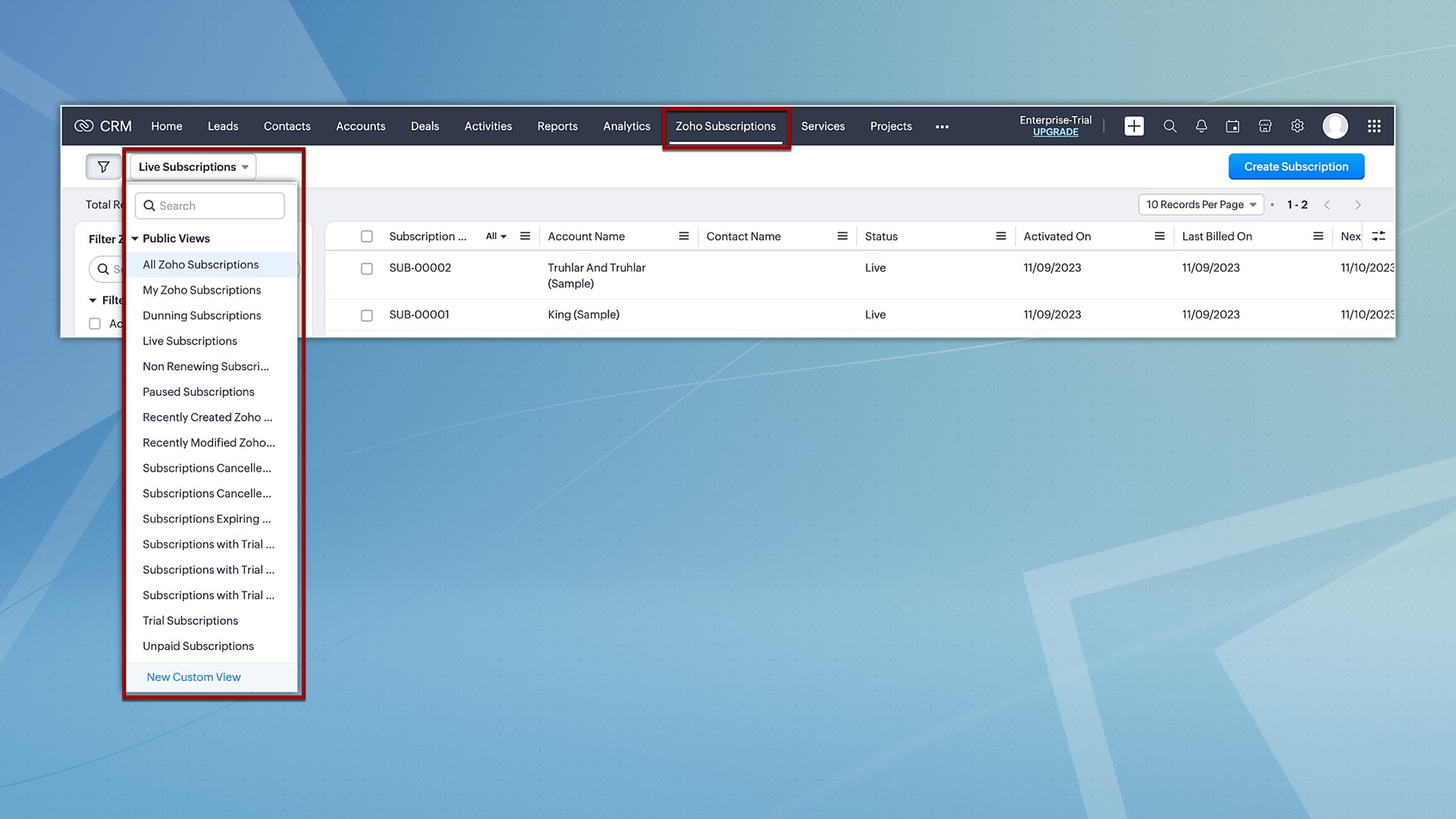Open the Live Subscriptions view dropdown
Image resolution: width=1456 pixels, height=819 pixels.
pos(193,167)
